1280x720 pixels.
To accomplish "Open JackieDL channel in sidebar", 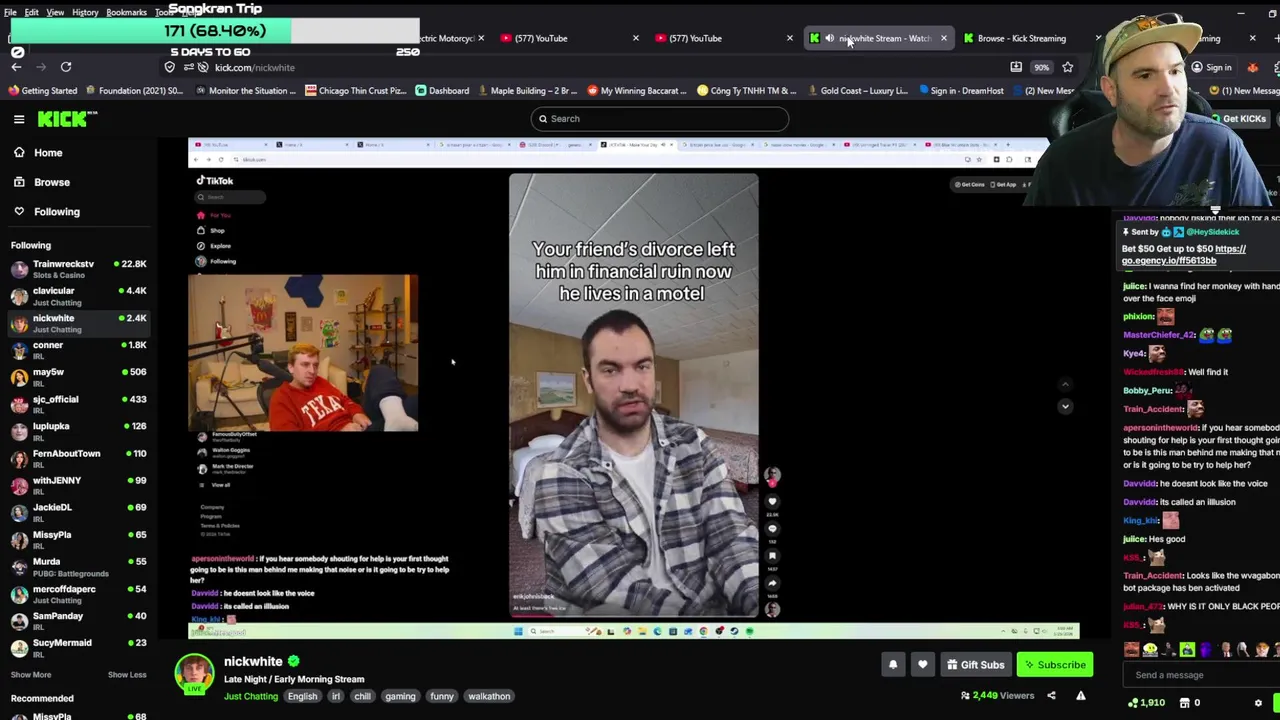I will [x=78, y=512].
